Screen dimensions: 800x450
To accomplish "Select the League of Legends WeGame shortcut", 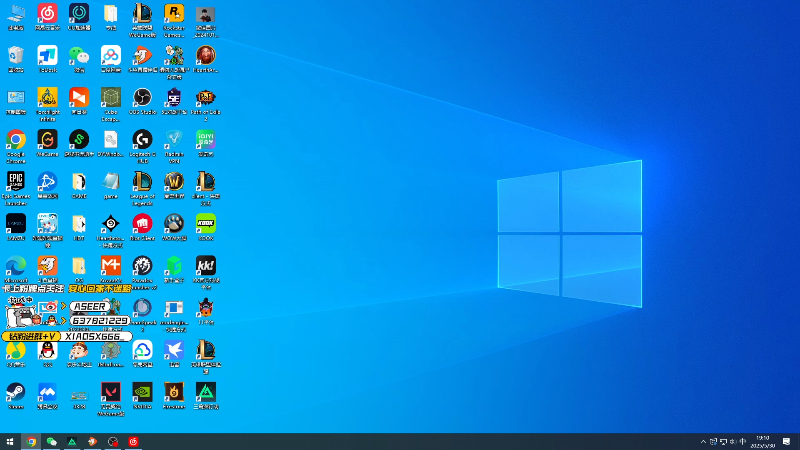I will [142, 20].
